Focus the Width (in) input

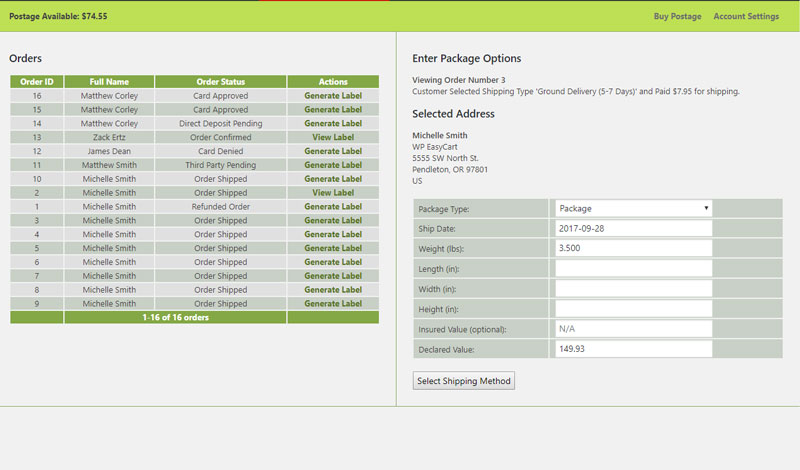[x=634, y=289]
